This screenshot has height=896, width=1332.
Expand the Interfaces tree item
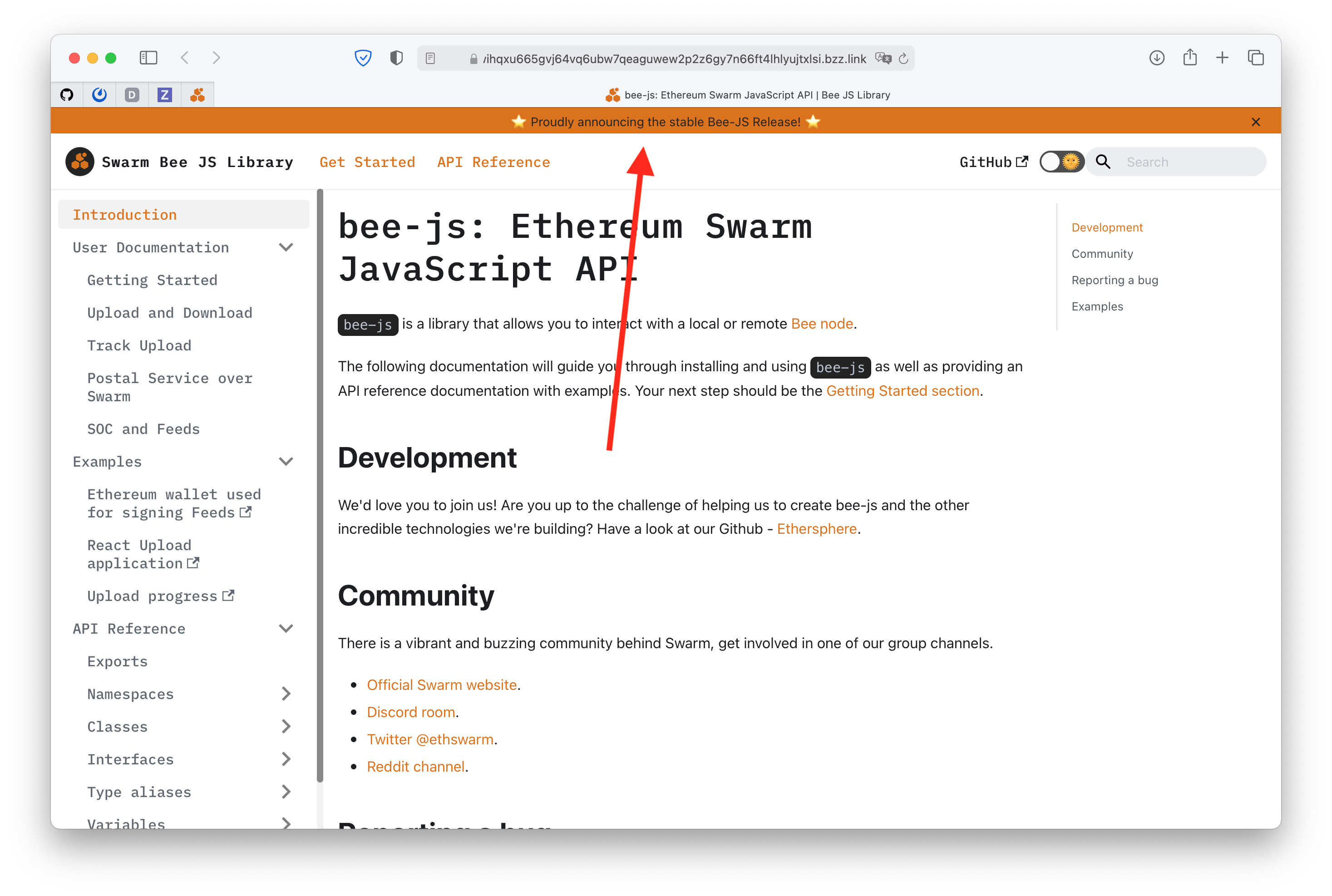point(286,759)
